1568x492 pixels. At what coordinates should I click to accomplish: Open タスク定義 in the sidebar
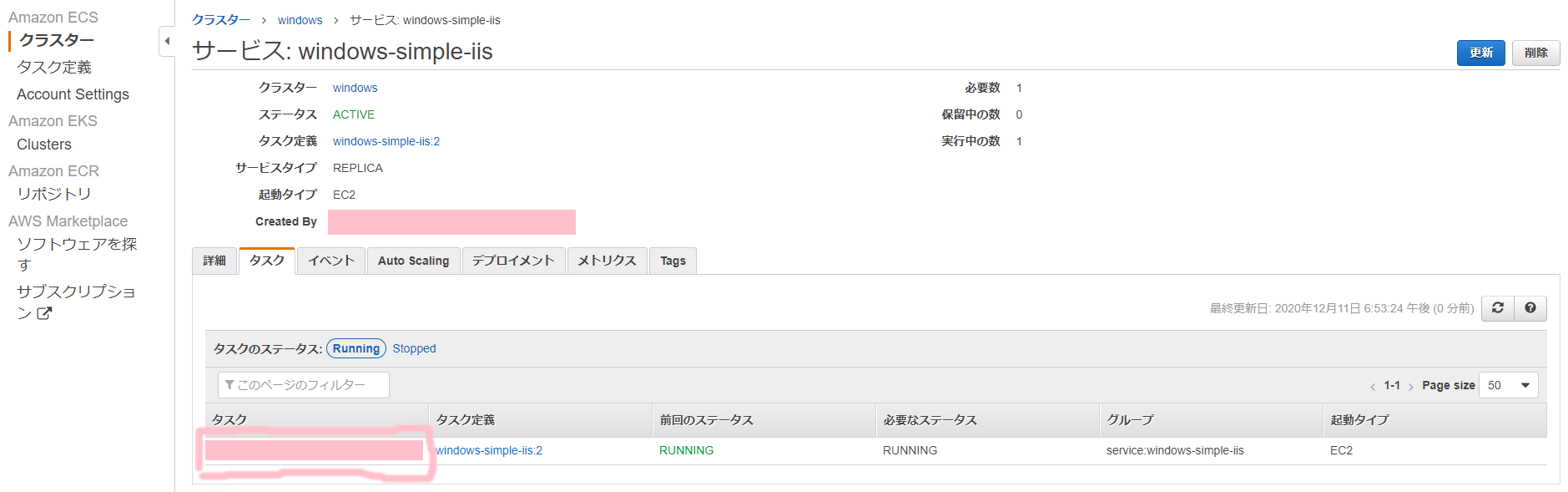54,67
